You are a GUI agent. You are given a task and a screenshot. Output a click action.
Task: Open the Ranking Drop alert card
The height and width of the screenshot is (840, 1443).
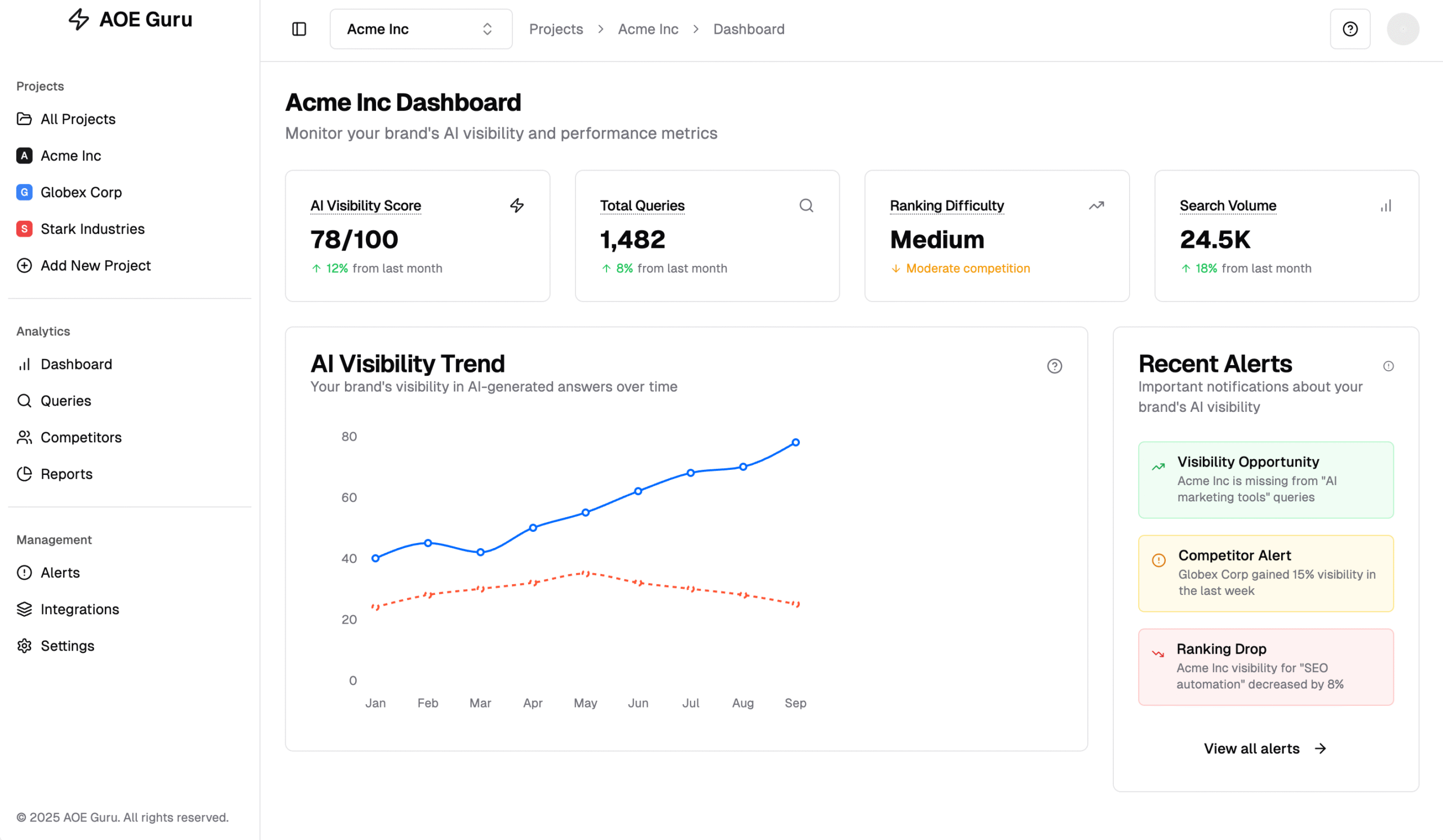[1265, 666]
